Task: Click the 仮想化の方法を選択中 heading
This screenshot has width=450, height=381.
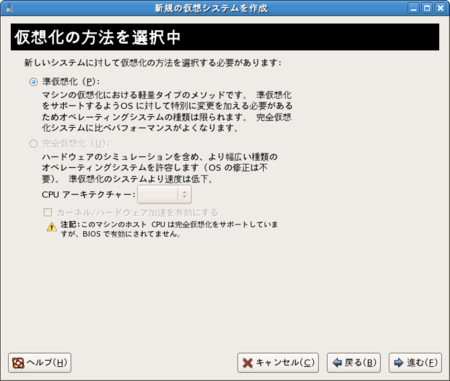Action: pos(97,37)
